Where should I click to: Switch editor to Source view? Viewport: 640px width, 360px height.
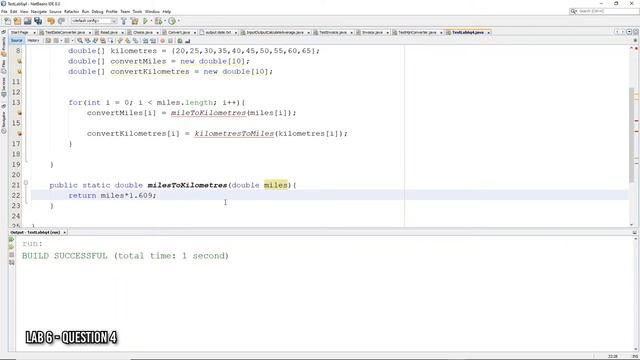[17, 40]
